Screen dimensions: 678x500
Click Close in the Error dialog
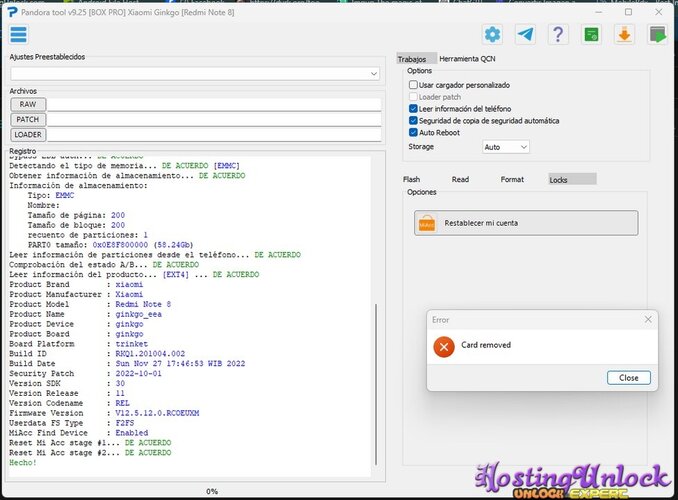629,378
